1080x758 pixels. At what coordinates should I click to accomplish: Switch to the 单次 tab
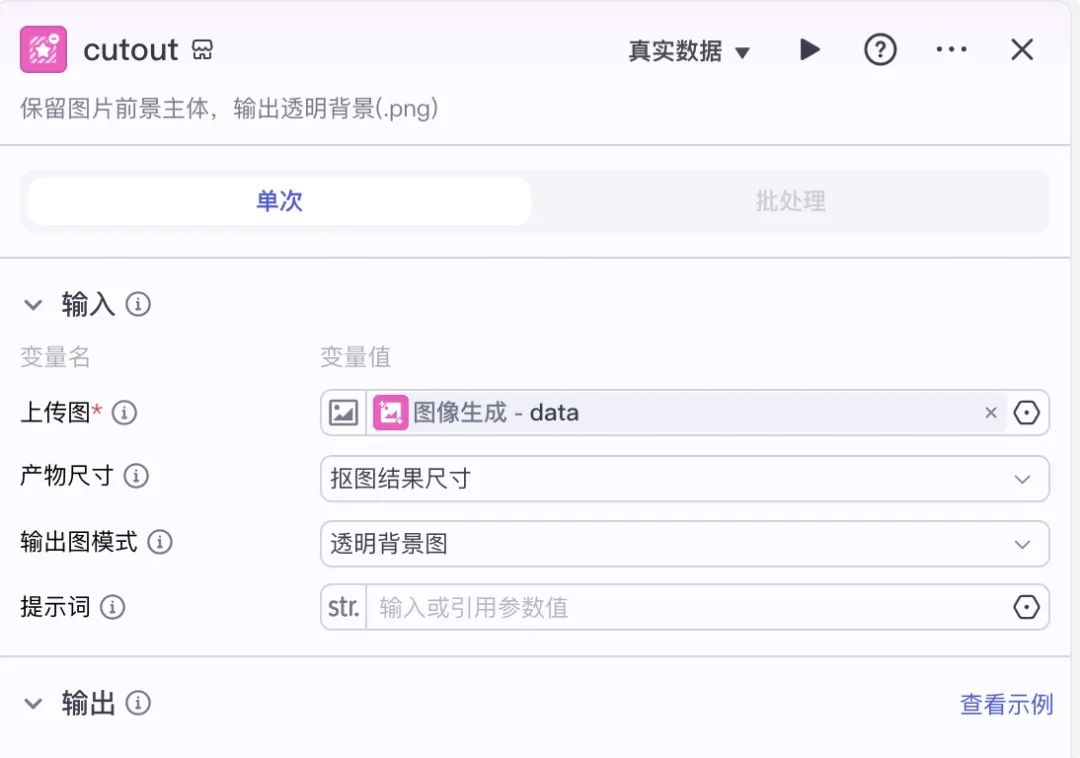tap(279, 201)
